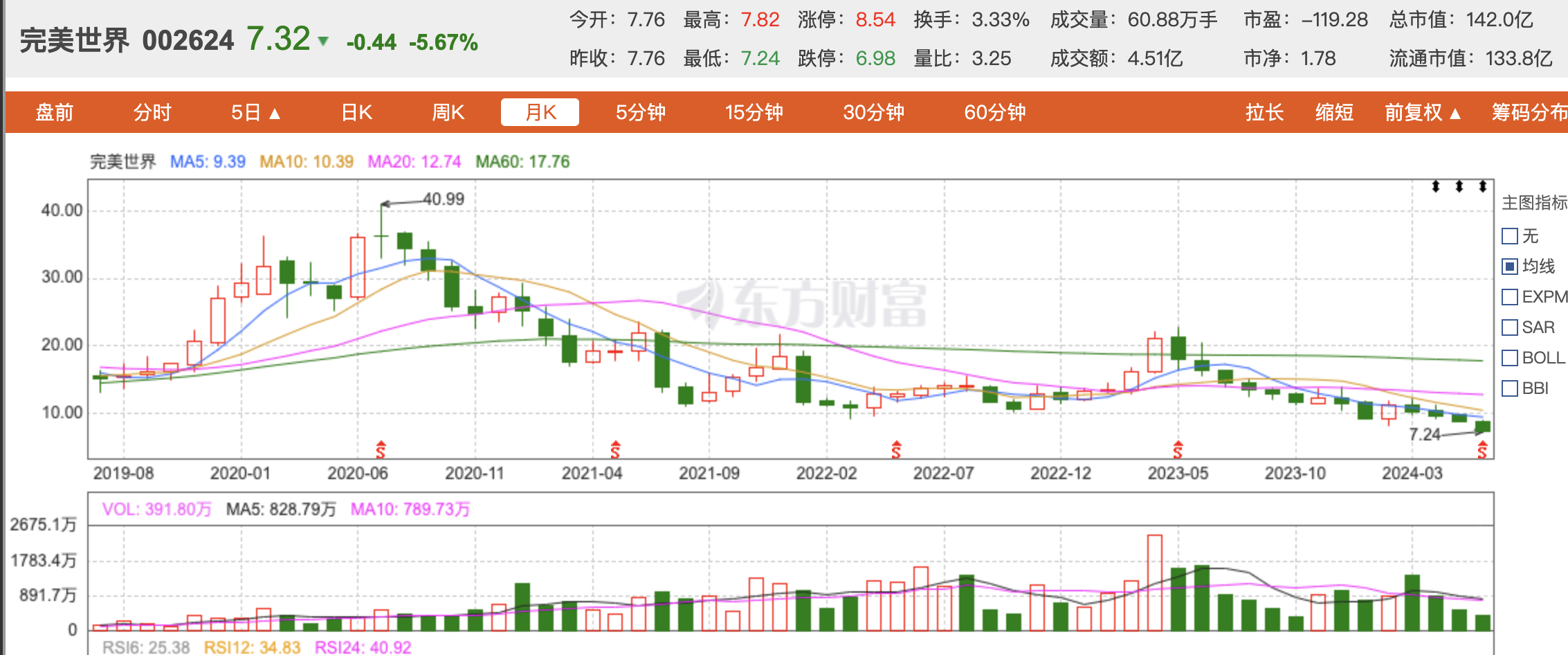Click the 量比 value 3.25
This screenshot has height=655, width=1568.
pos(992,58)
